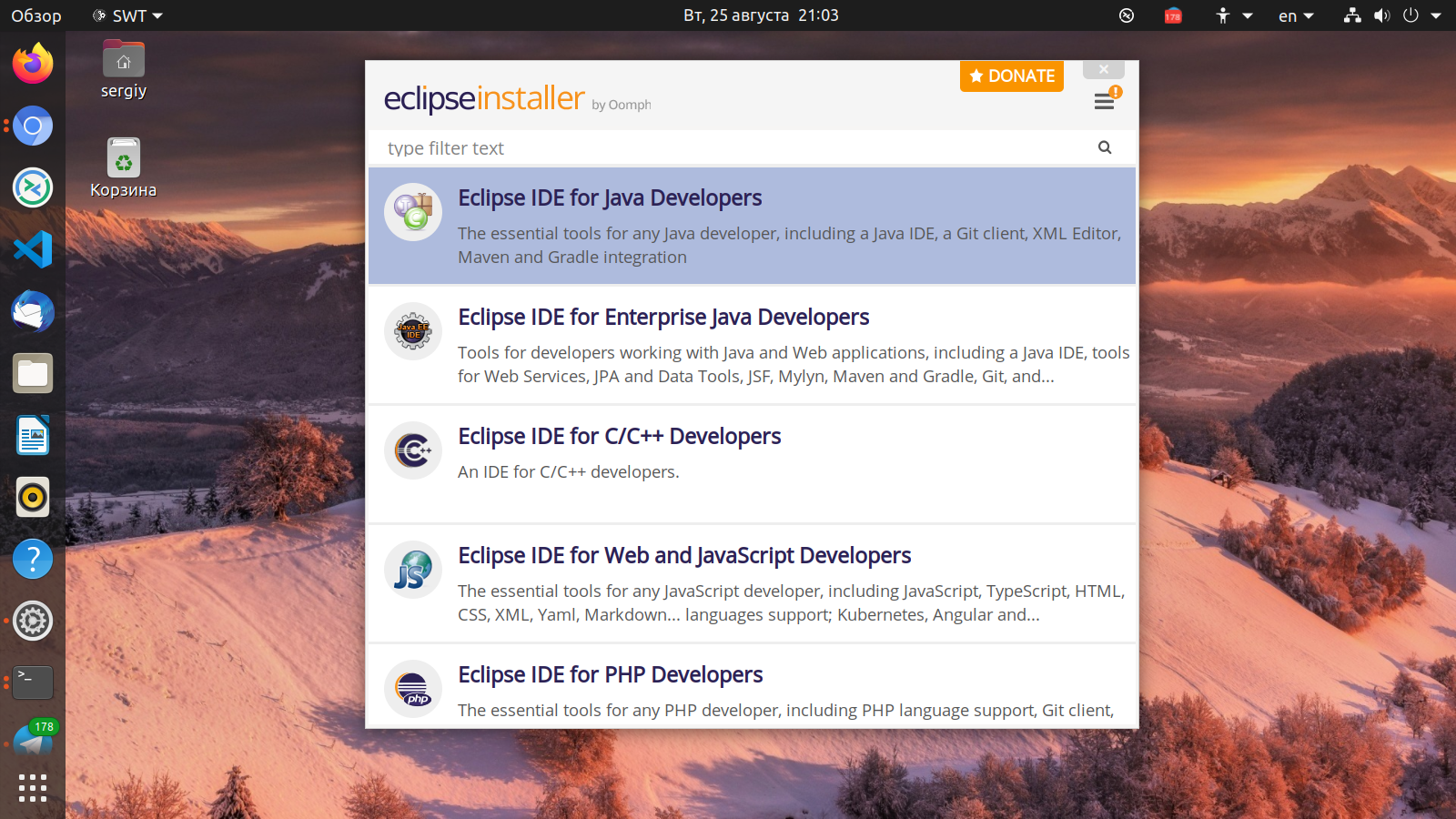Click the search magnifier icon

click(1105, 147)
